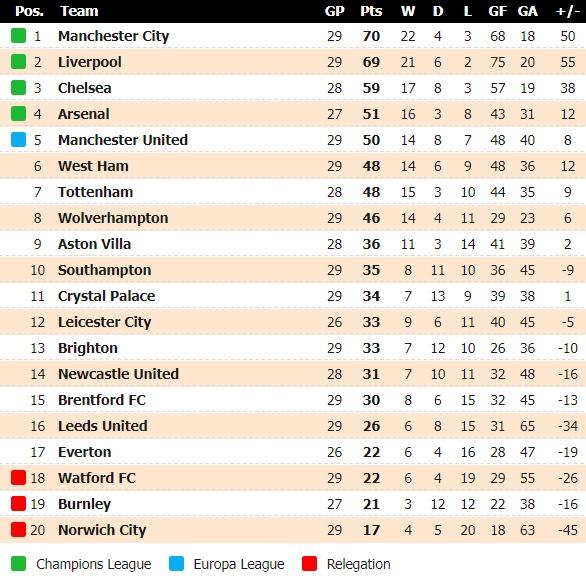Screen dimensions: 586x584
Task: Click the green marker beside Liverpool
Action: (18, 62)
